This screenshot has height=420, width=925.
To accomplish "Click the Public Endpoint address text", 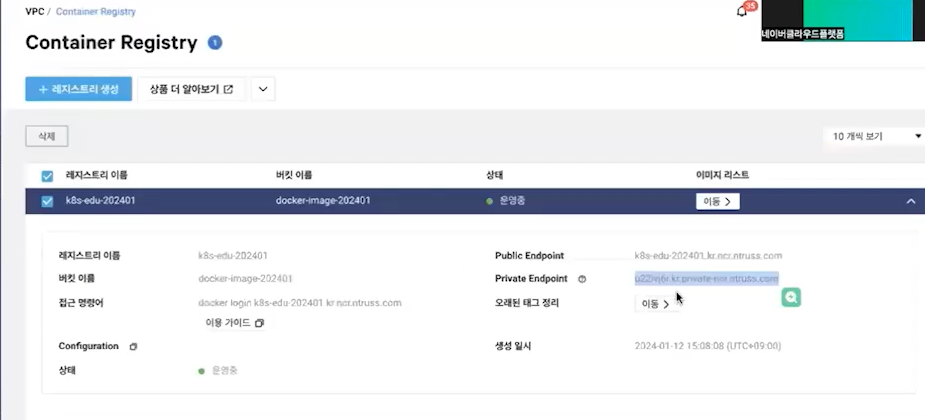I will tap(708, 255).
